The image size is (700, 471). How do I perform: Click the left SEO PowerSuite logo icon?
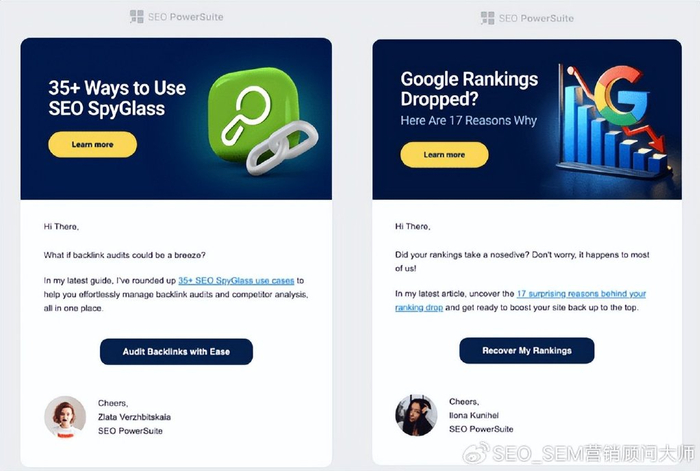(x=136, y=17)
